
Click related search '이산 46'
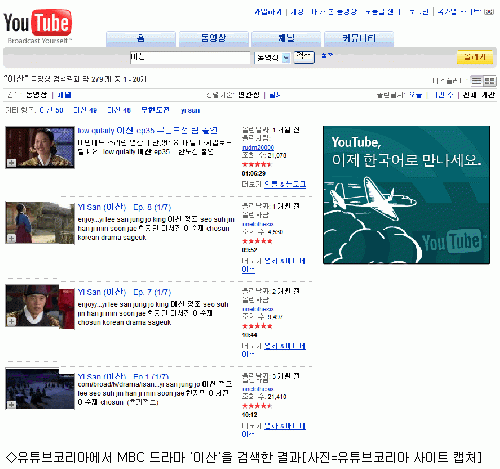[x=119, y=110]
